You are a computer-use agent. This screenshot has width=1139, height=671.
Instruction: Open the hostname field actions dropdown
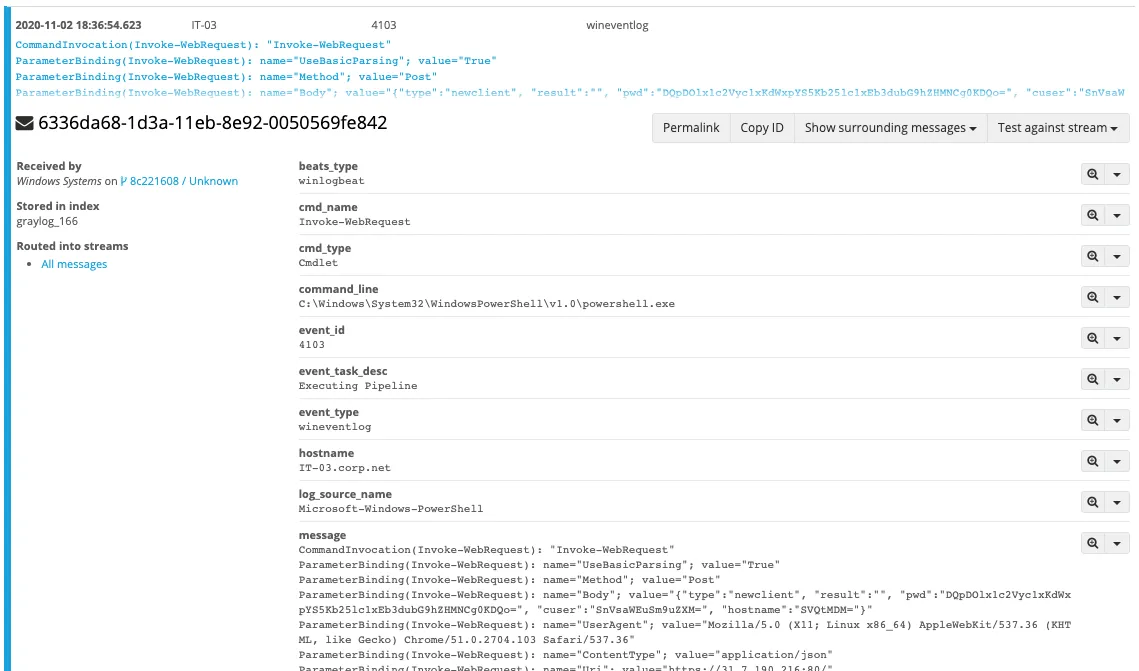pyautogui.click(x=1117, y=461)
